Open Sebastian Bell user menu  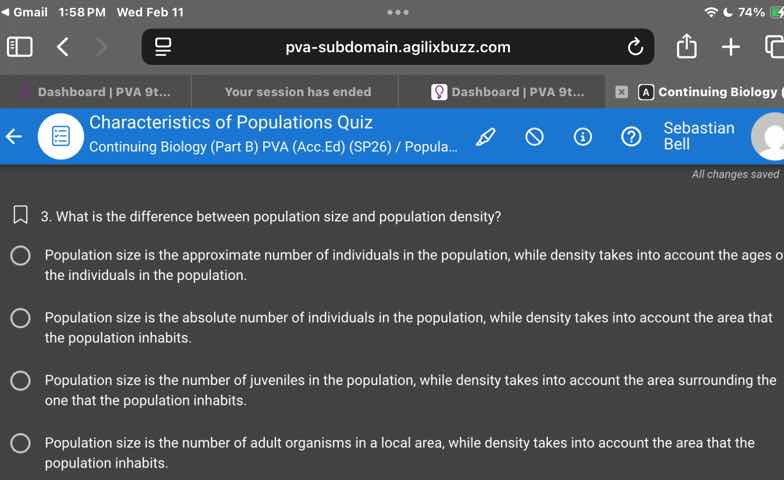pyautogui.click(x=699, y=136)
